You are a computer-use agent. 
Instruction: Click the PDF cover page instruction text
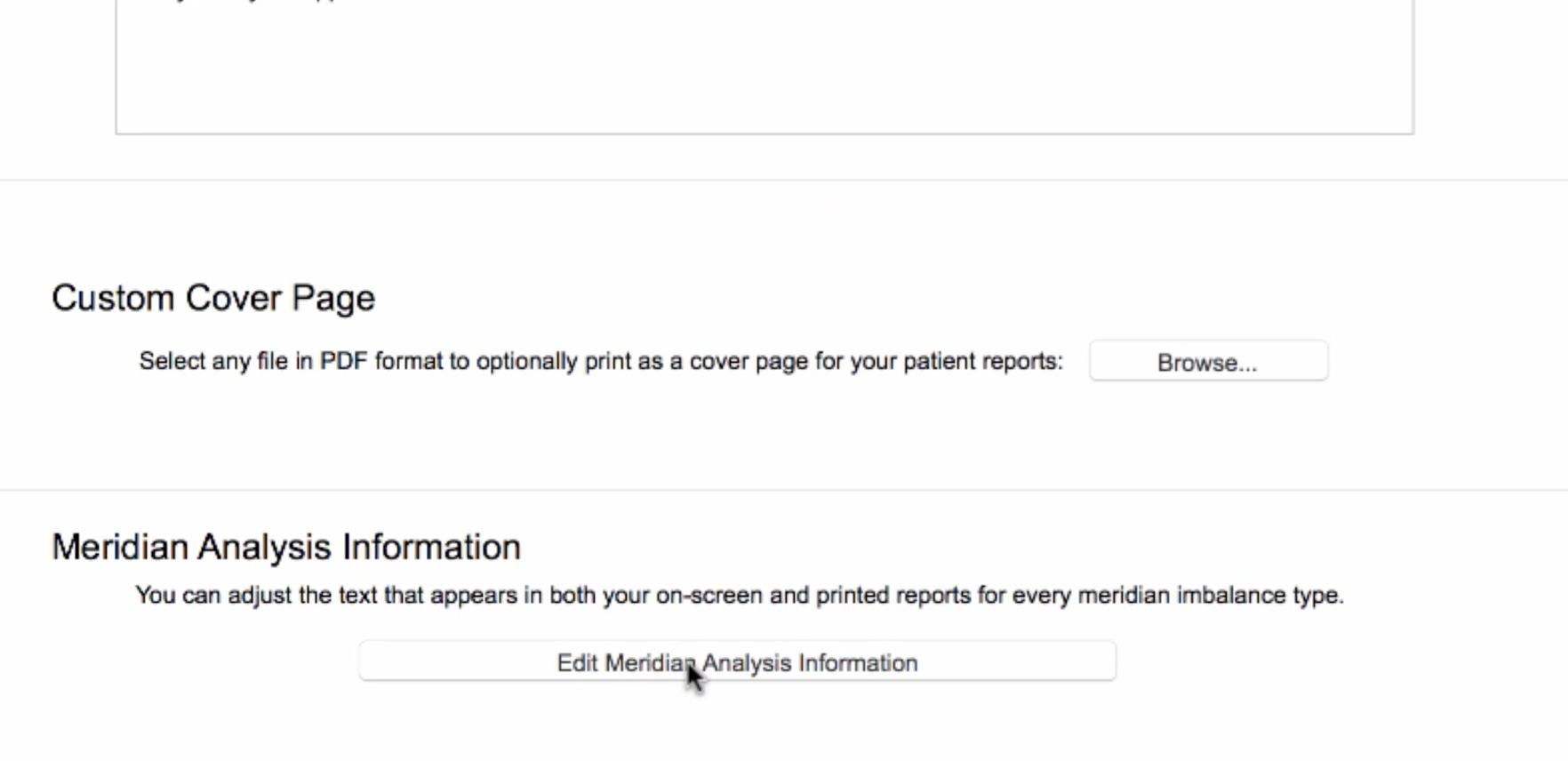click(x=601, y=362)
